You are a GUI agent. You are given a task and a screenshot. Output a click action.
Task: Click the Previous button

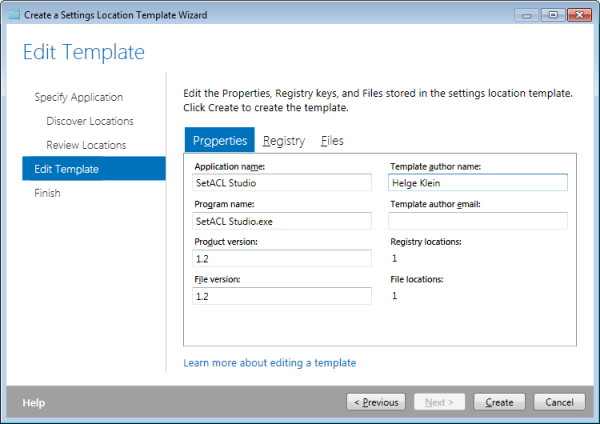376,402
